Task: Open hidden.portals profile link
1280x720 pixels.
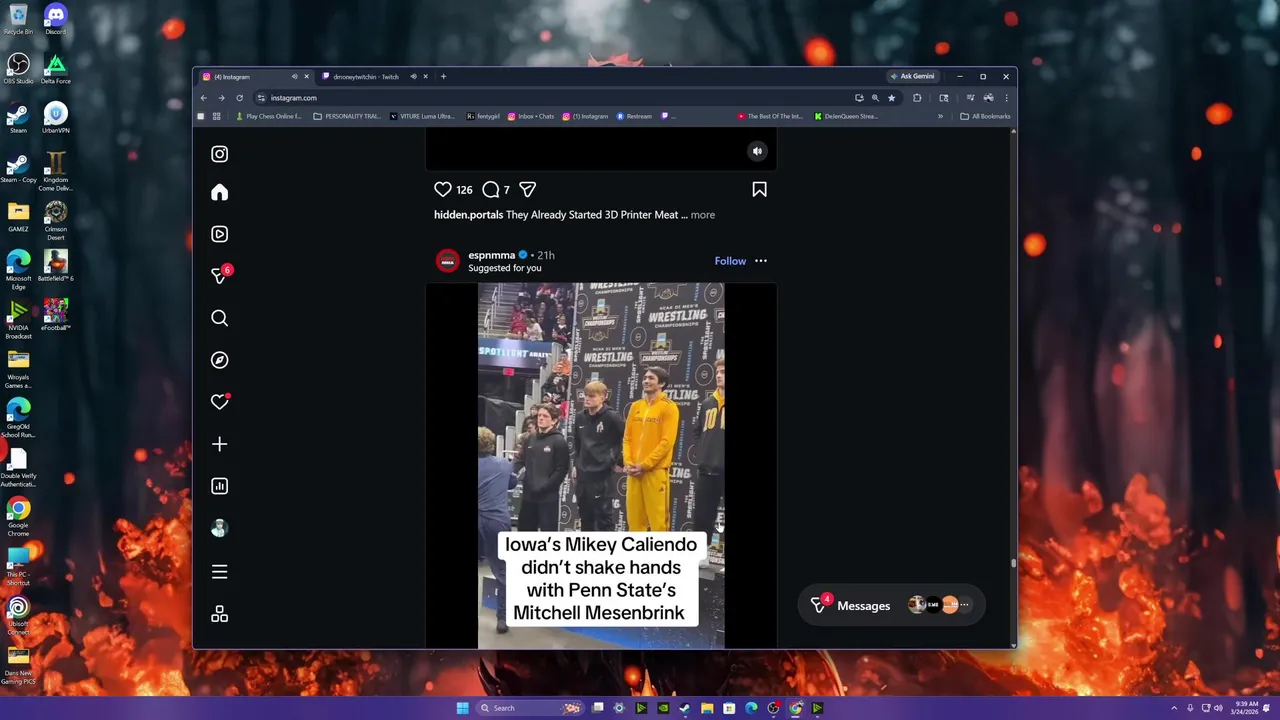Action: pos(468,214)
